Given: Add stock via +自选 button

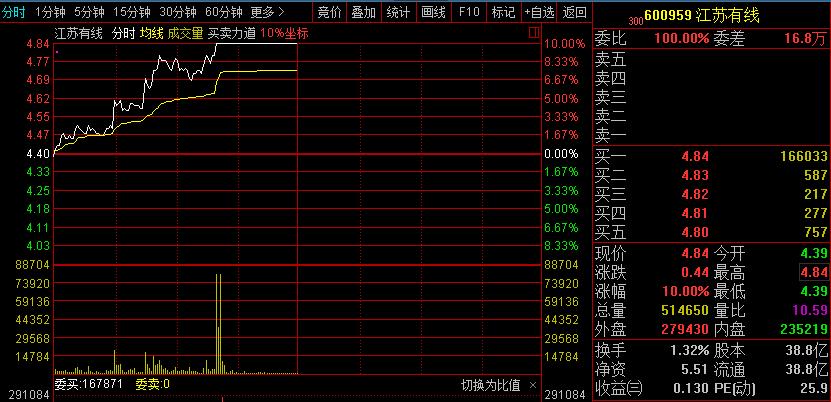Looking at the screenshot, I should 540,12.
